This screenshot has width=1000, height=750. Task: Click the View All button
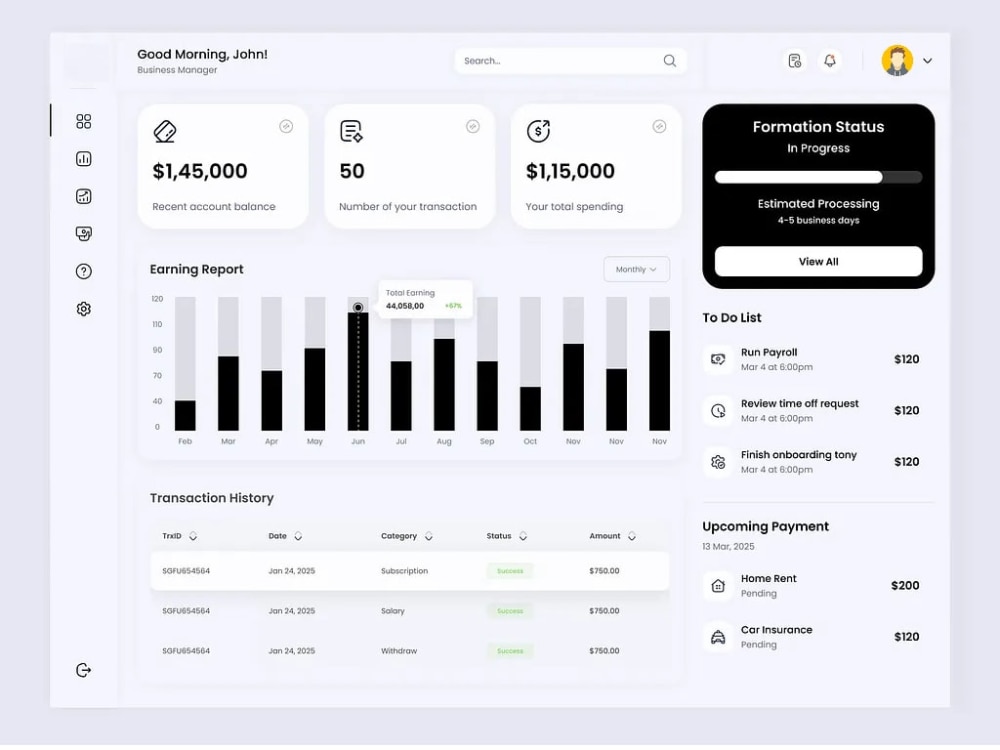818,261
